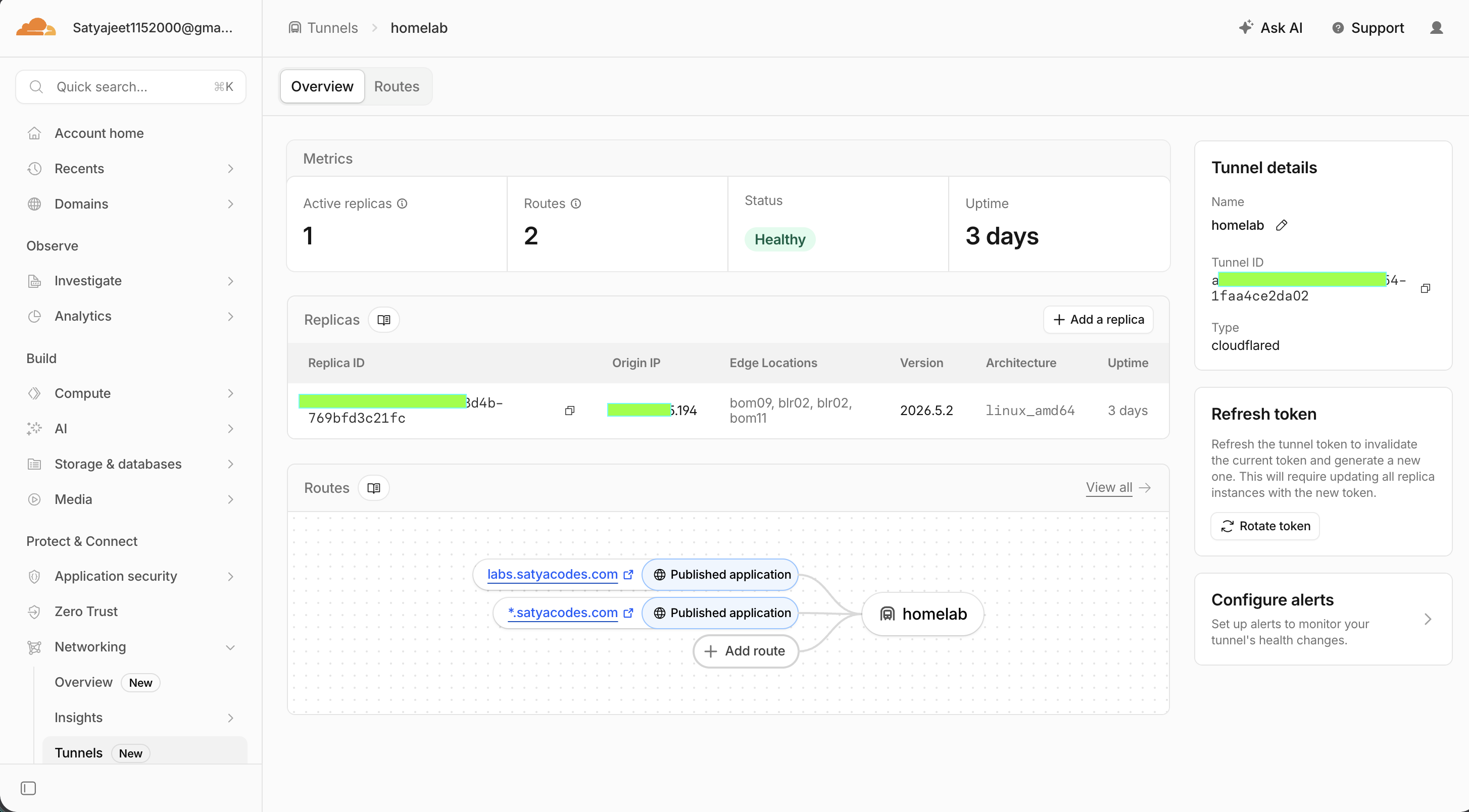Expand the Compute chevron
This screenshot has width=1469, height=812.
(x=230, y=393)
